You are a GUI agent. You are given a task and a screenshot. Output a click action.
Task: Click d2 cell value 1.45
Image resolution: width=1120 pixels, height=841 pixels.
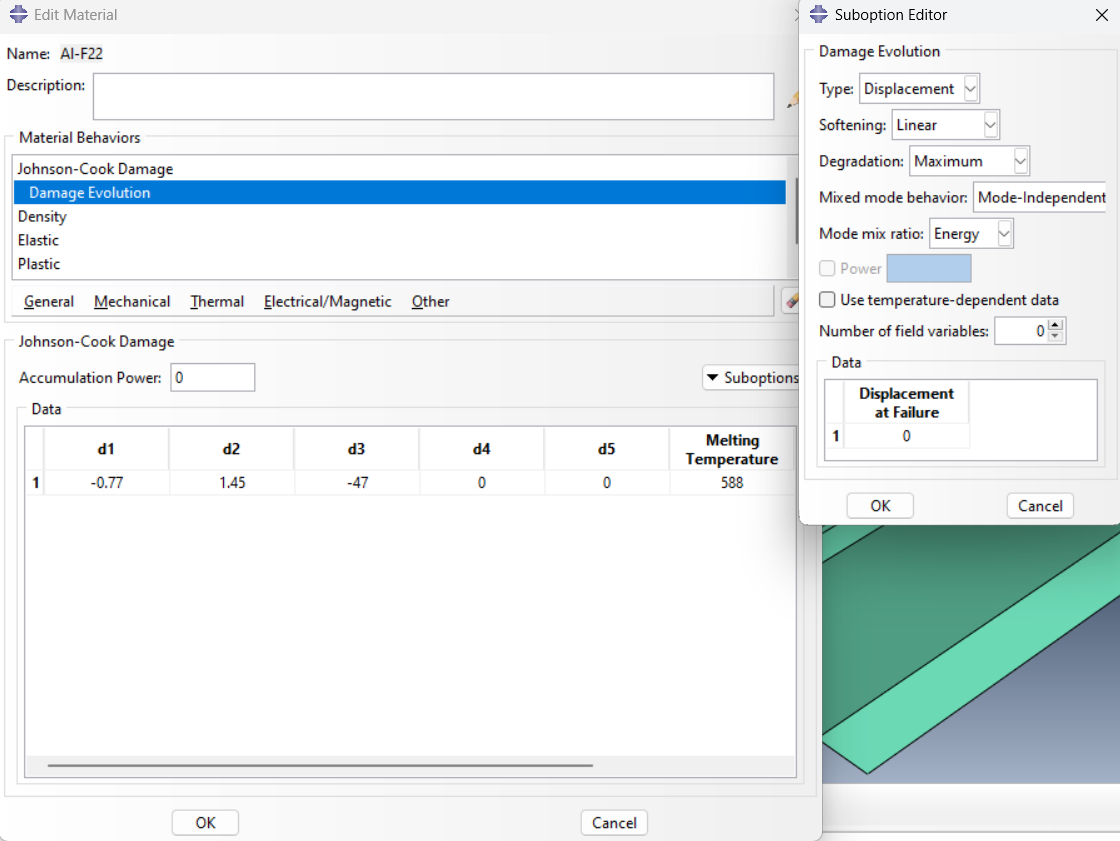click(232, 483)
